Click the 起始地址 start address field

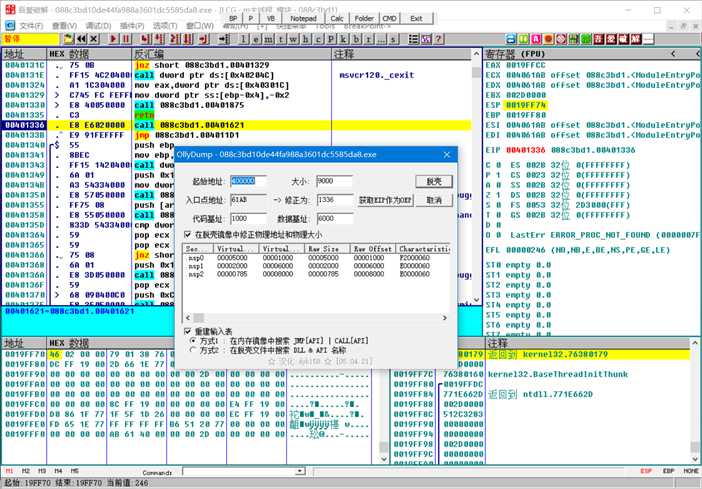(248, 181)
